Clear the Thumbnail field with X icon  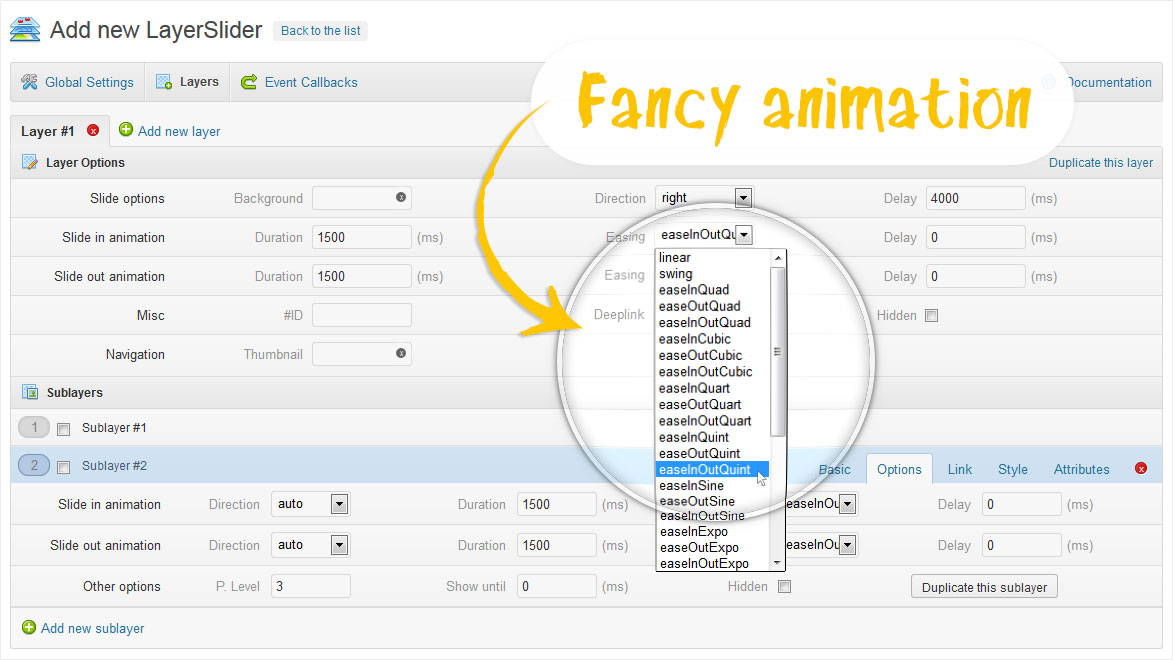[401, 353]
